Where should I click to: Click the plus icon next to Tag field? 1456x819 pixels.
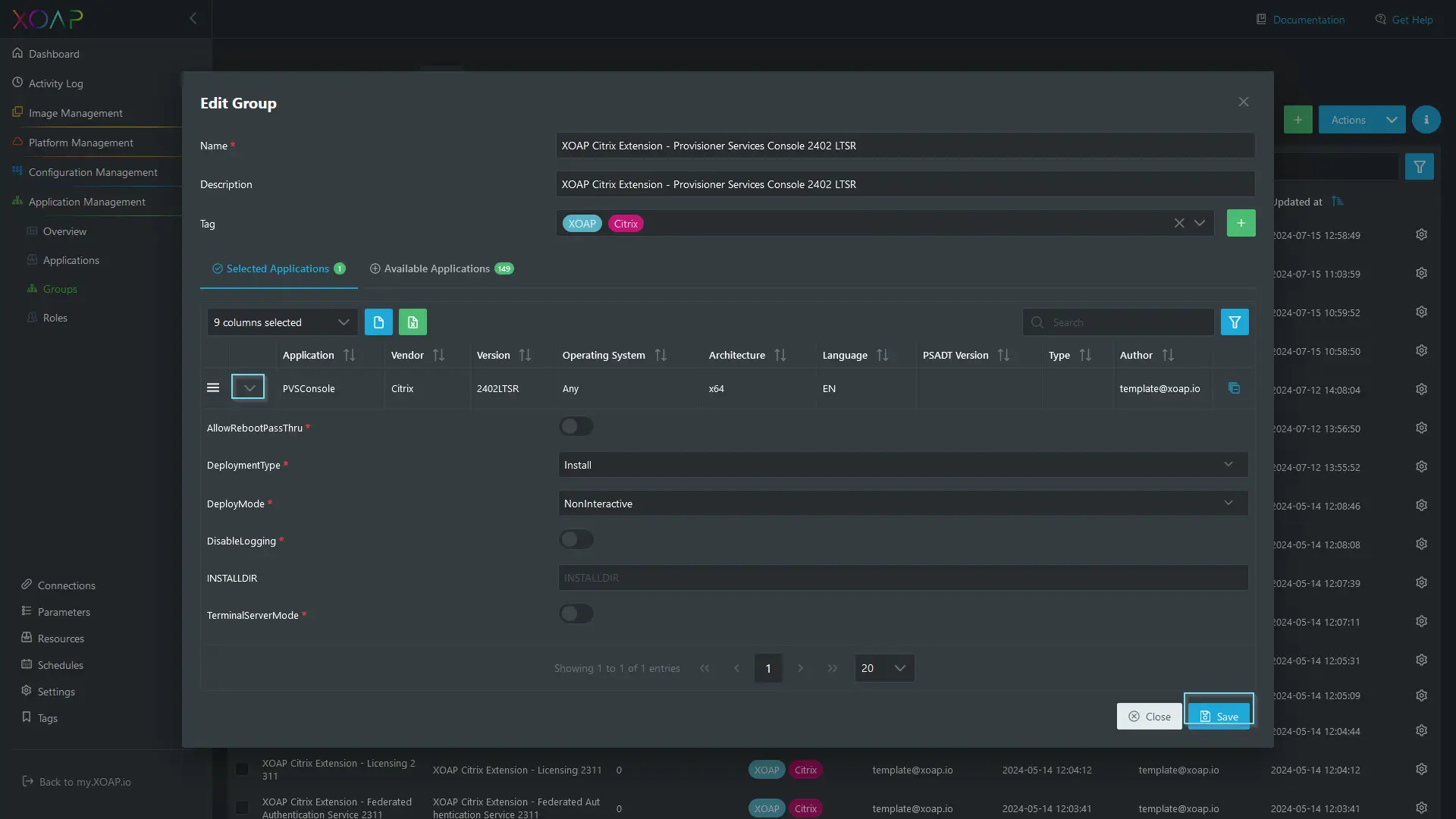tap(1241, 222)
